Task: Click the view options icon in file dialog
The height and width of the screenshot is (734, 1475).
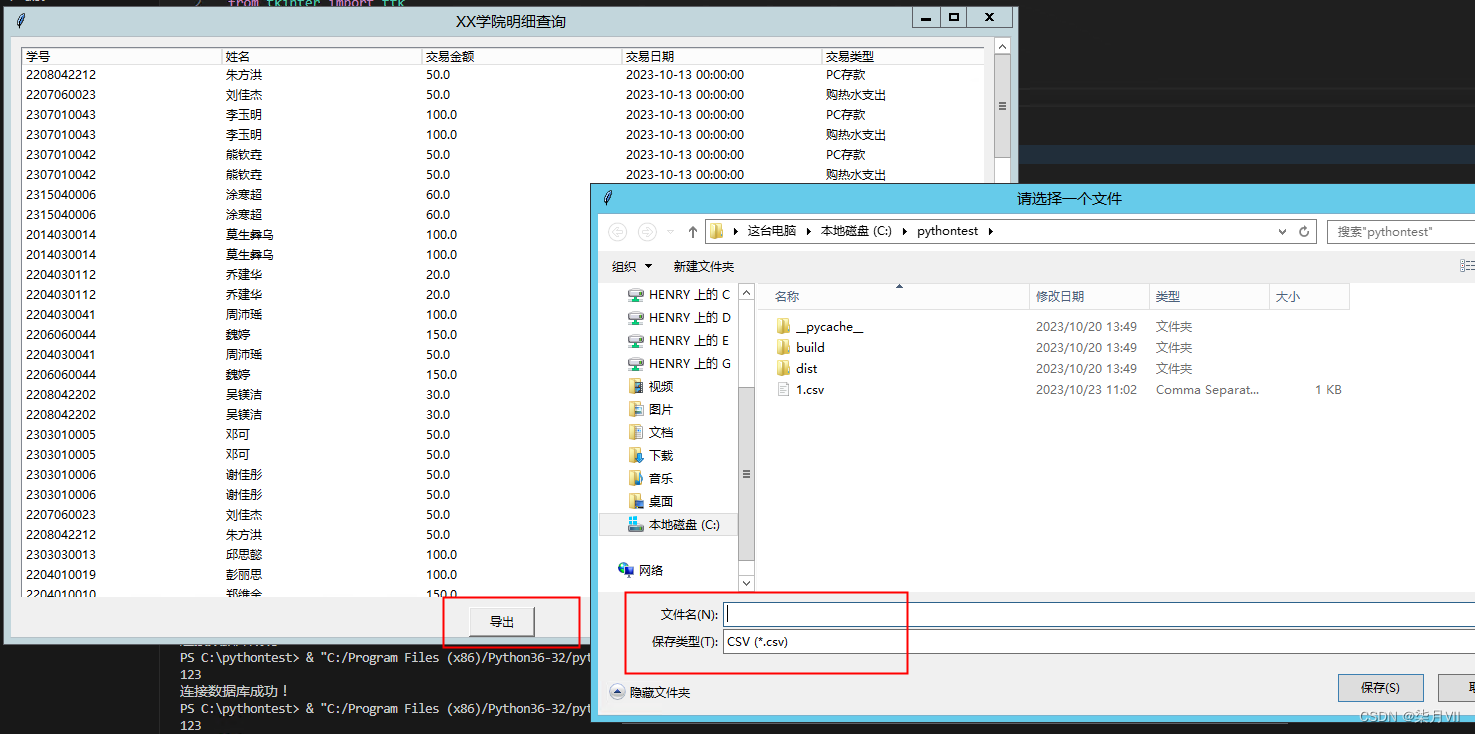Action: 1467,266
